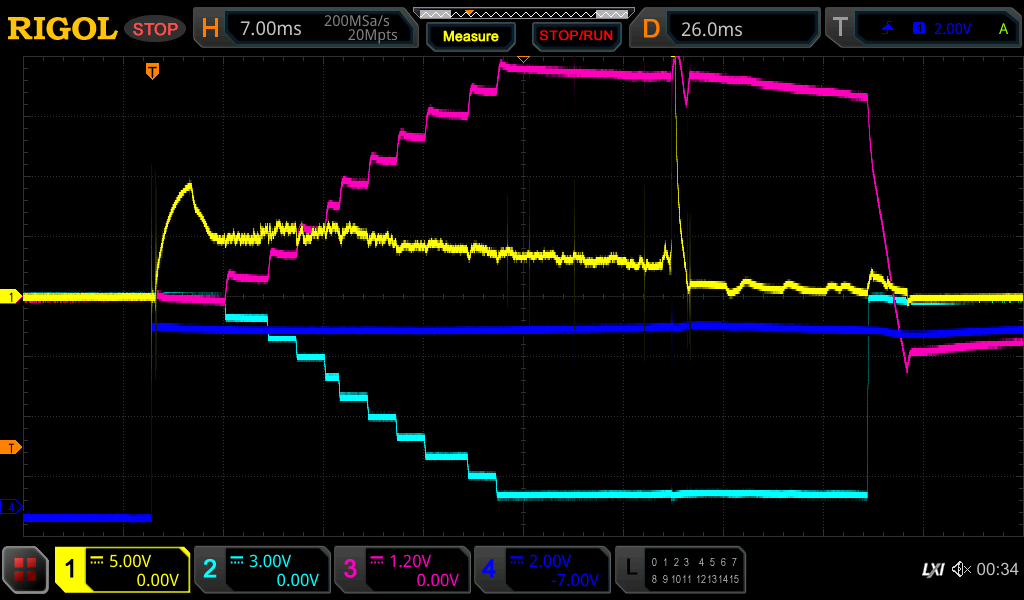Toggle channel 4 blue 2.00V label

pos(541,570)
